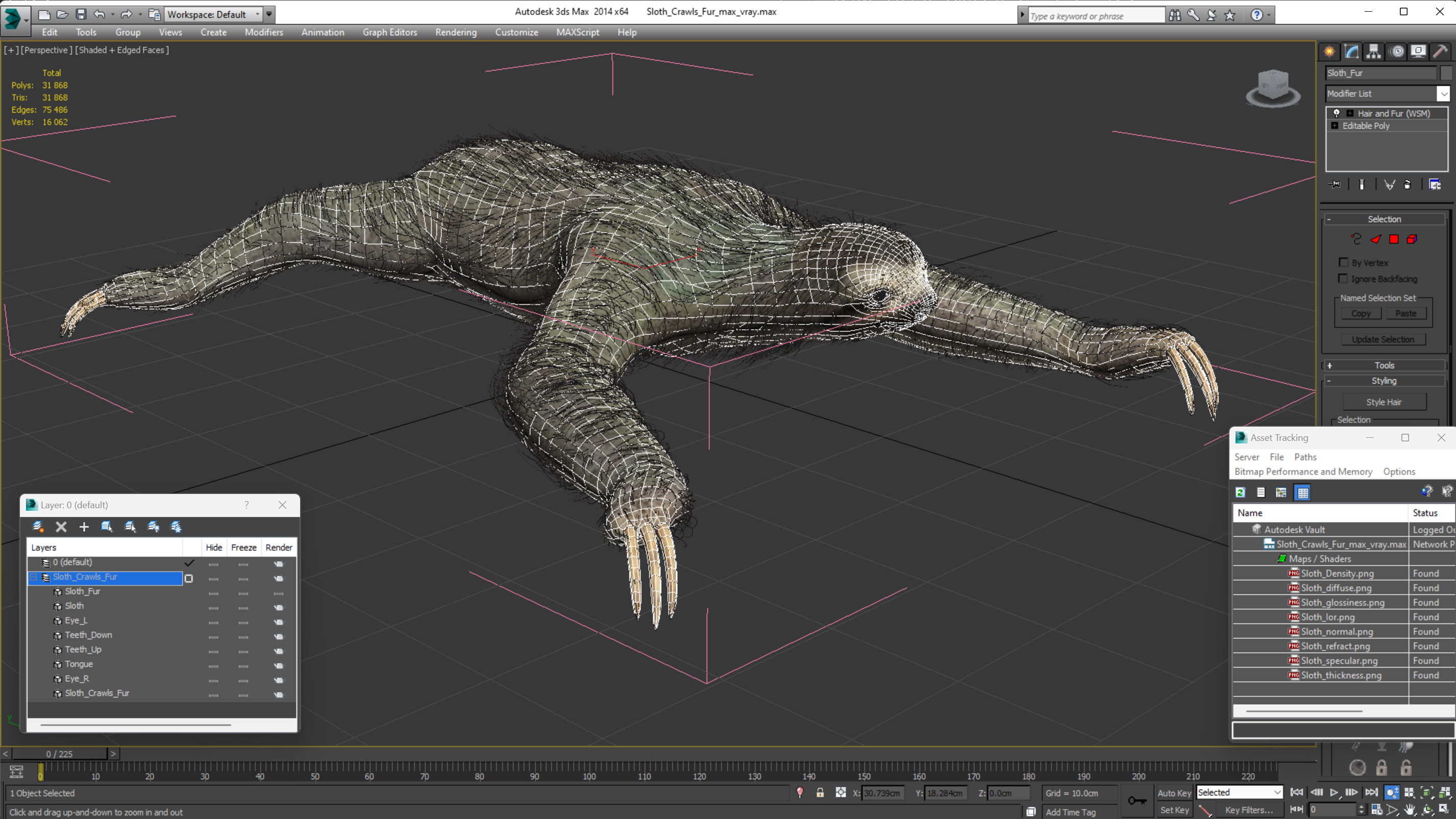Select Polygon sub-object selection icon

[1394, 240]
